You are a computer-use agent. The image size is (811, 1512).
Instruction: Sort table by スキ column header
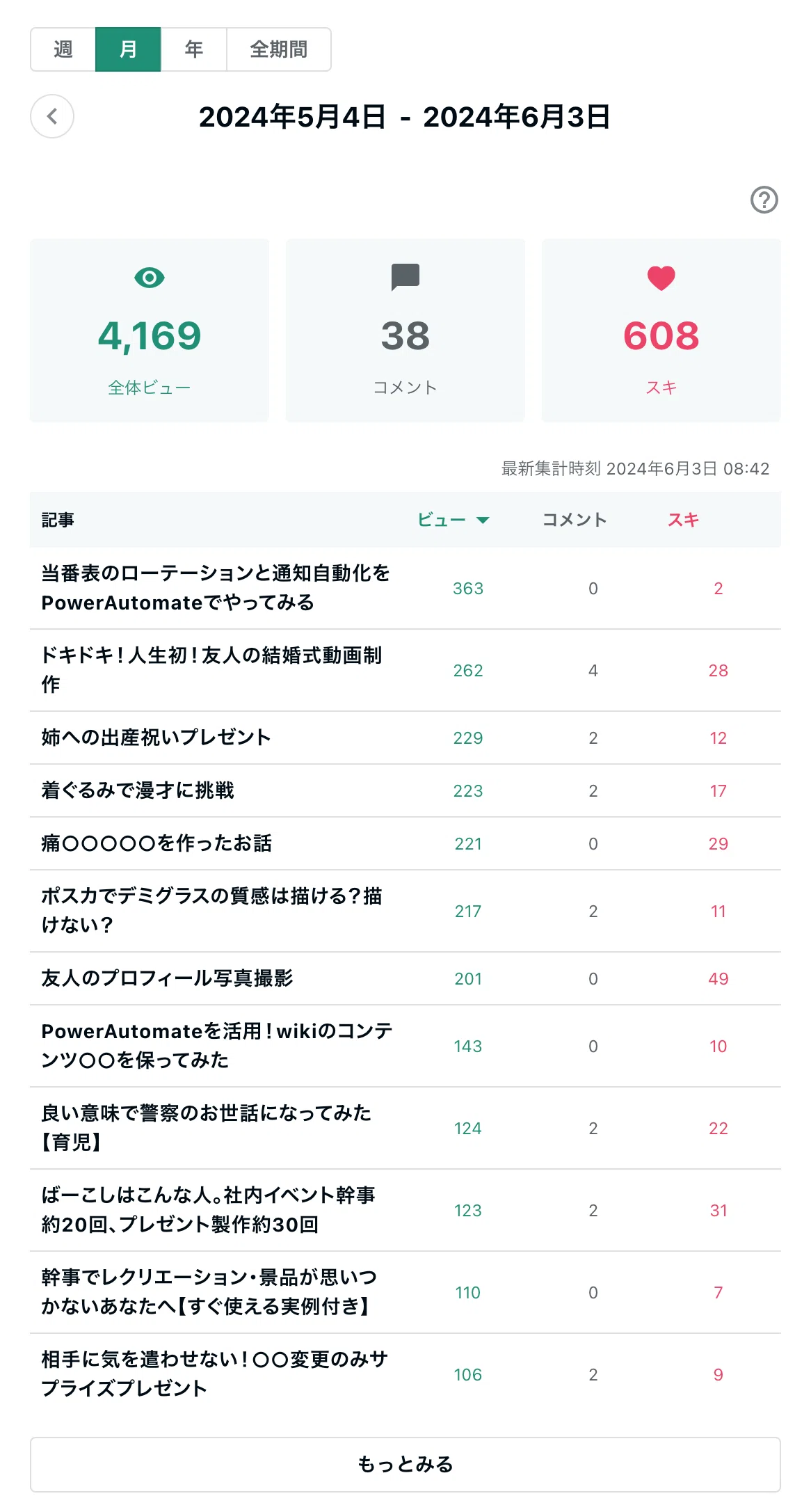point(683,520)
